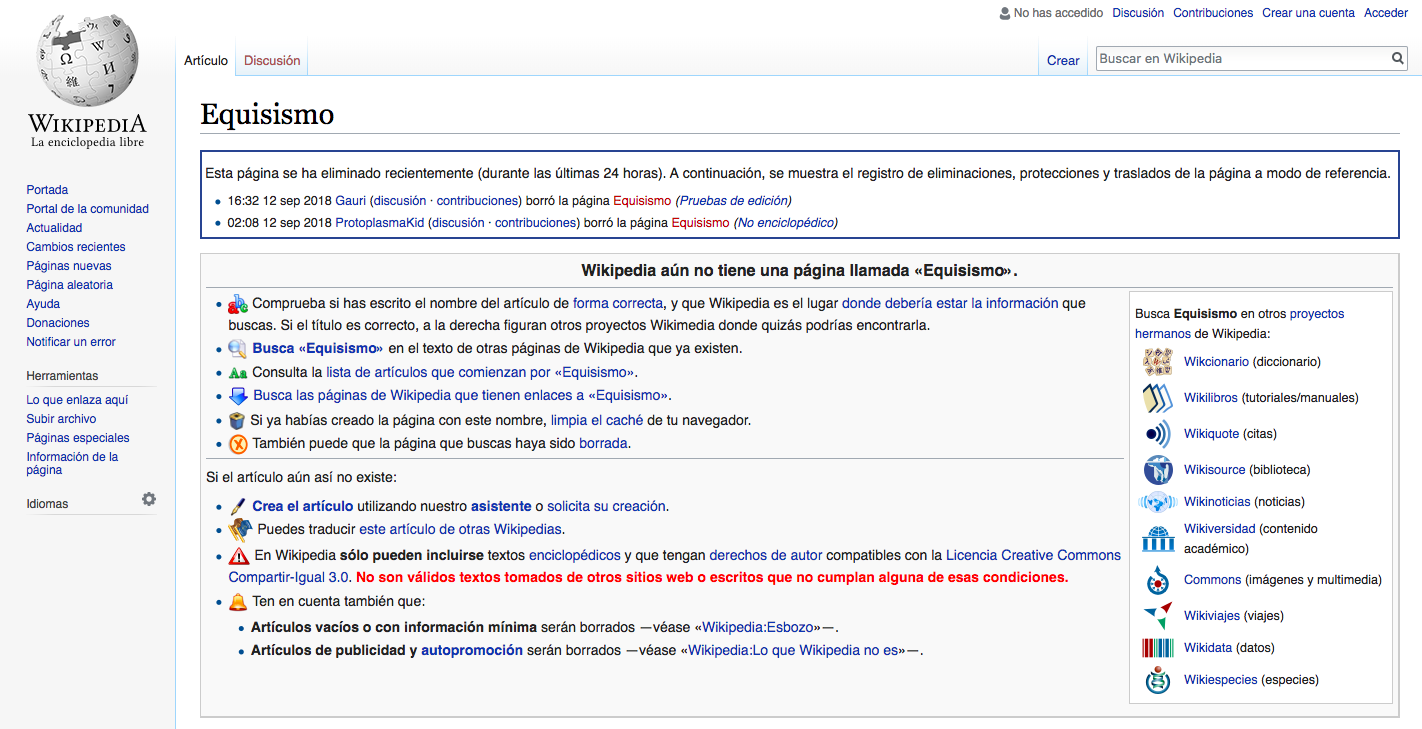Viewport: 1422px width, 729px height.
Task: Go to Portada in the sidebar
Action: pos(47,190)
